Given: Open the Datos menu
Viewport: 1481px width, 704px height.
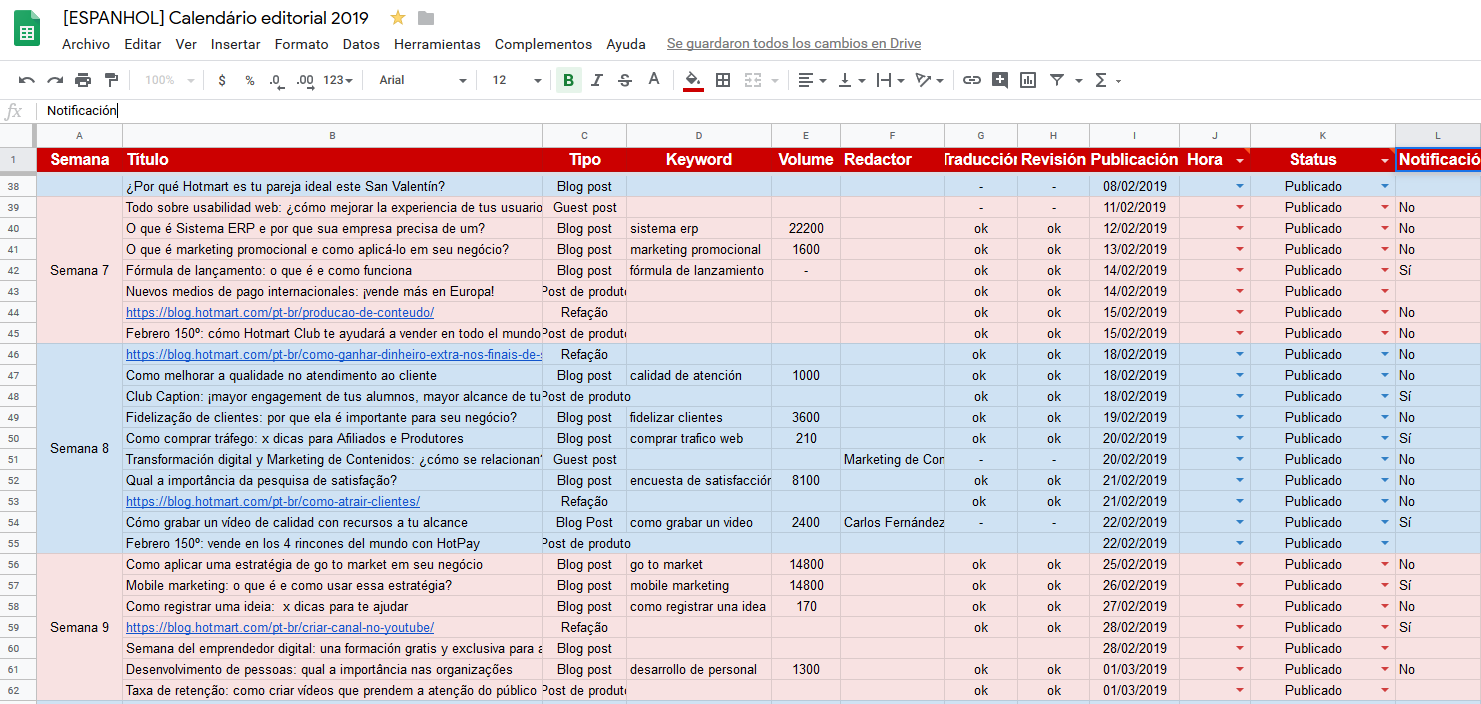Looking at the screenshot, I should (x=361, y=44).
